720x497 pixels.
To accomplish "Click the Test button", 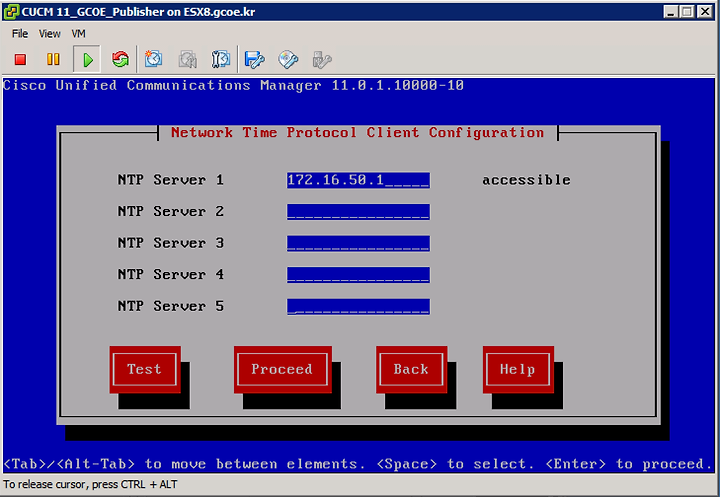I will pyautogui.click(x=145, y=369).
